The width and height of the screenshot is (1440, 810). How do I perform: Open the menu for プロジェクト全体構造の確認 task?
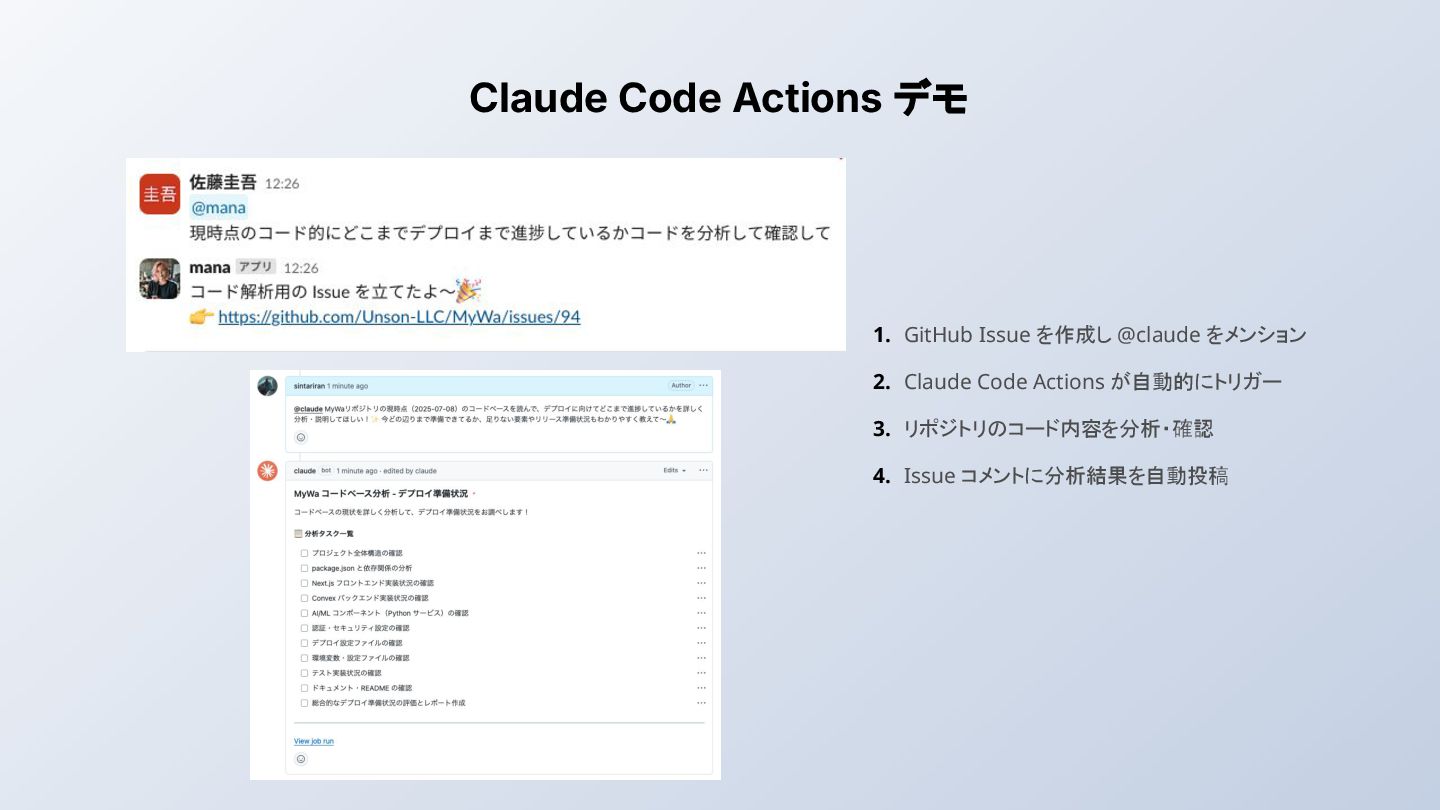[701, 553]
